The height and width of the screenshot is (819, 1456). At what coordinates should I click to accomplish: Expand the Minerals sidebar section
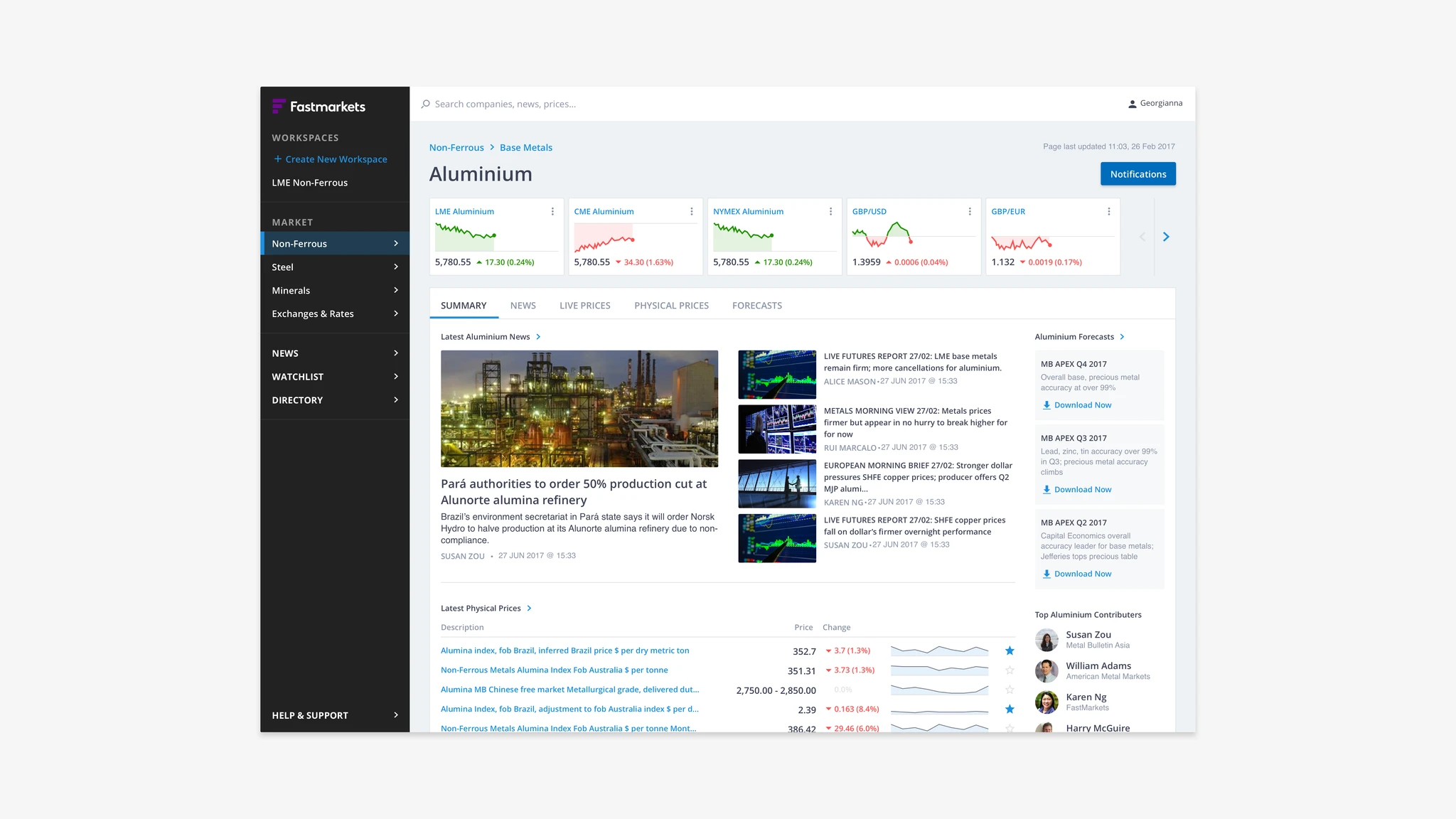click(x=396, y=290)
